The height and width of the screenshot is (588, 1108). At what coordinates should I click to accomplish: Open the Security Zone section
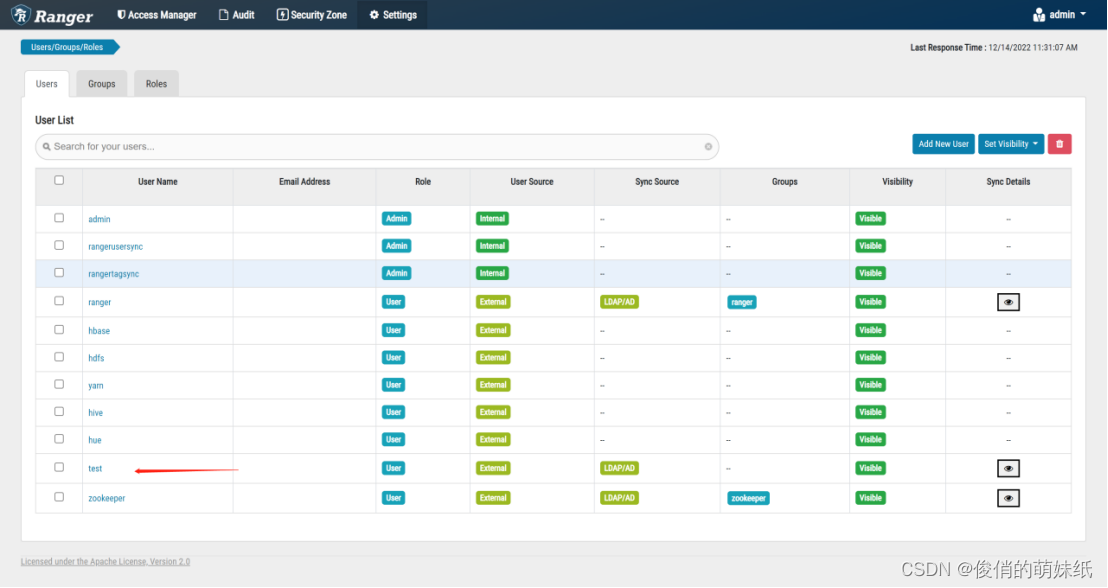point(311,14)
